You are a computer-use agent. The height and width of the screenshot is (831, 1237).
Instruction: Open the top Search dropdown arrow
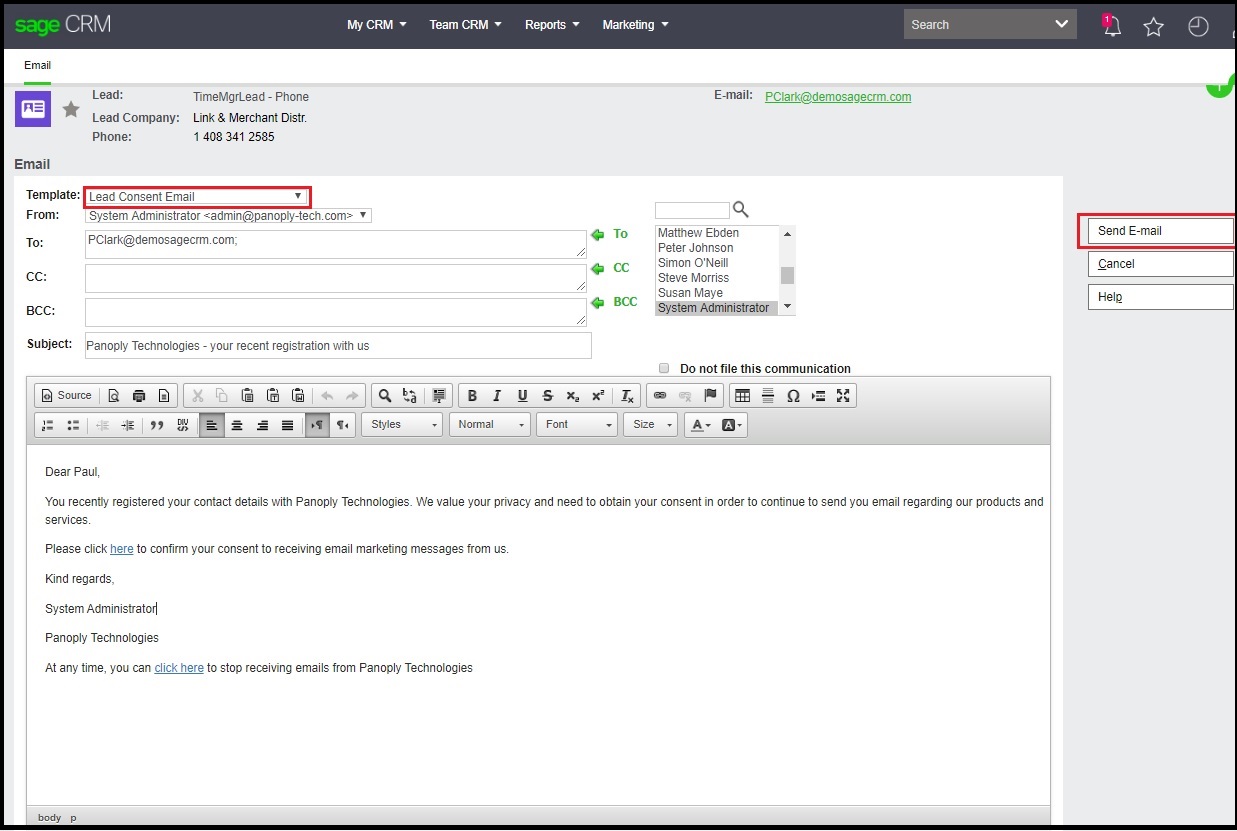pyautogui.click(x=1062, y=24)
